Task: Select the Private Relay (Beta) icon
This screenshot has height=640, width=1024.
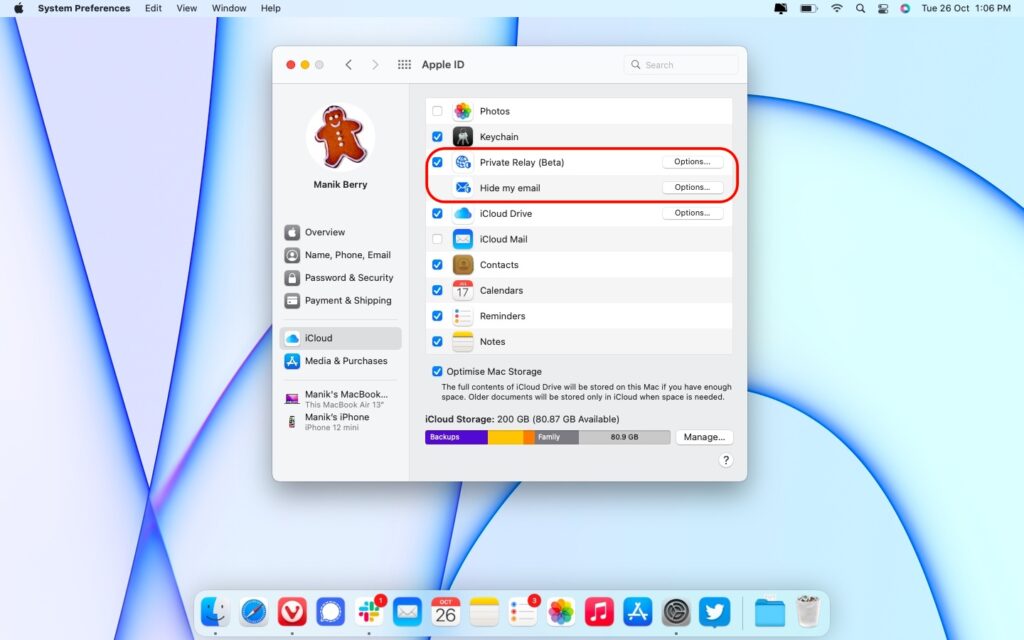Action: click(x=462, y=162)
